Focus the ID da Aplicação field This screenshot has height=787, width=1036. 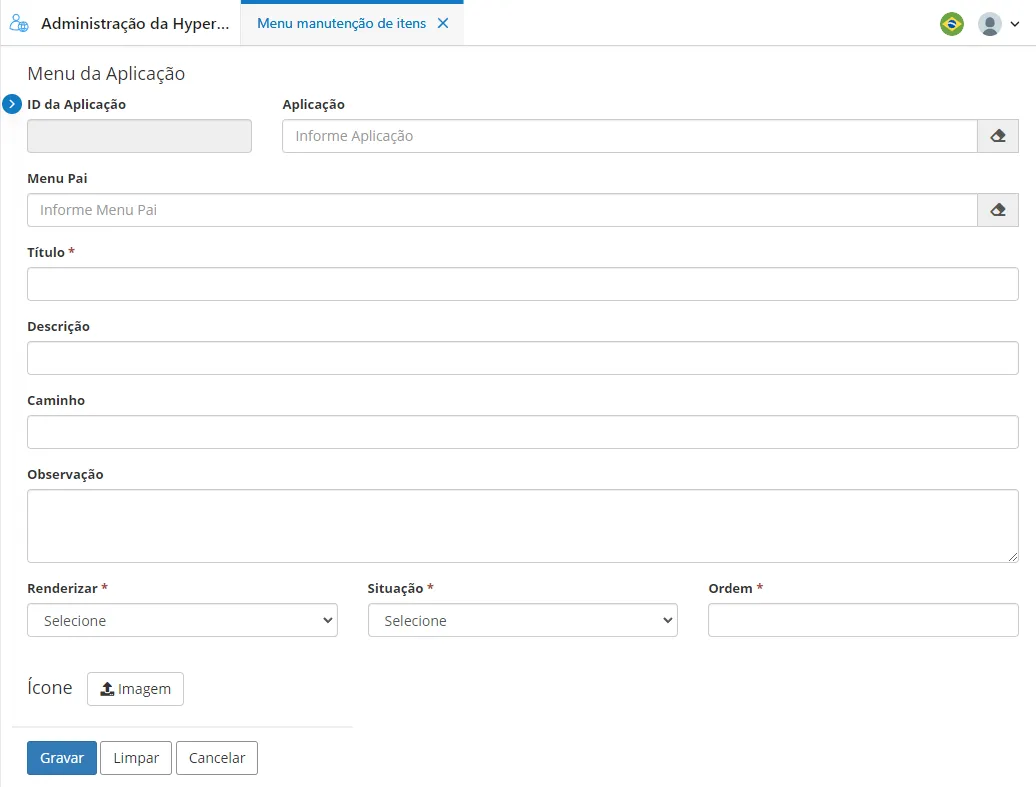point(139,136)
